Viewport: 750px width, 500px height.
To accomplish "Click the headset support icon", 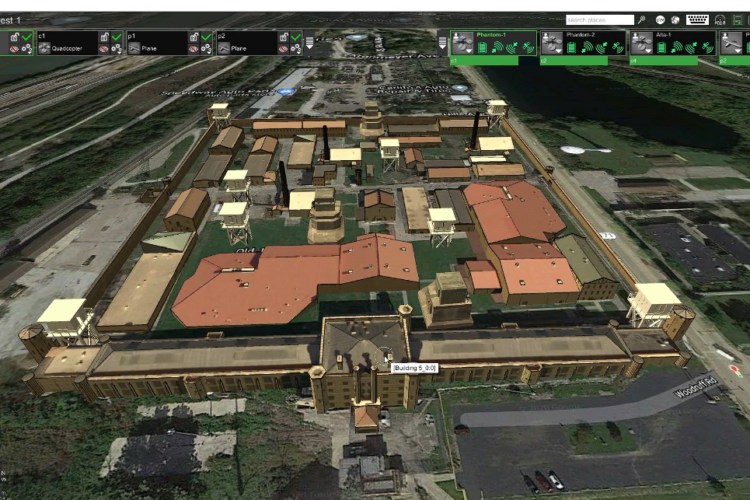I will click(x=720, y=19).
